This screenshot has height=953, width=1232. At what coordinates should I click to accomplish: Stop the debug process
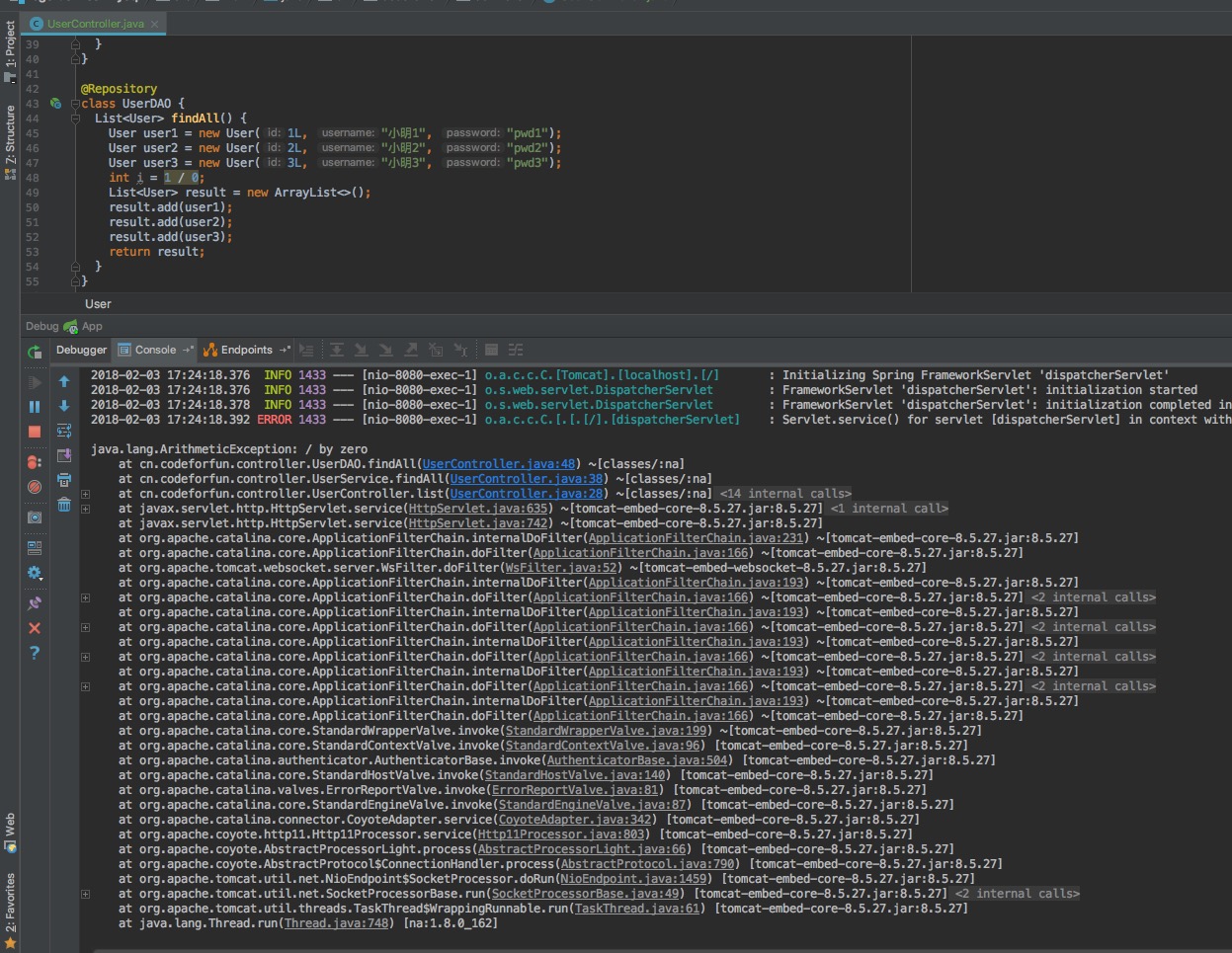(35, 432)
